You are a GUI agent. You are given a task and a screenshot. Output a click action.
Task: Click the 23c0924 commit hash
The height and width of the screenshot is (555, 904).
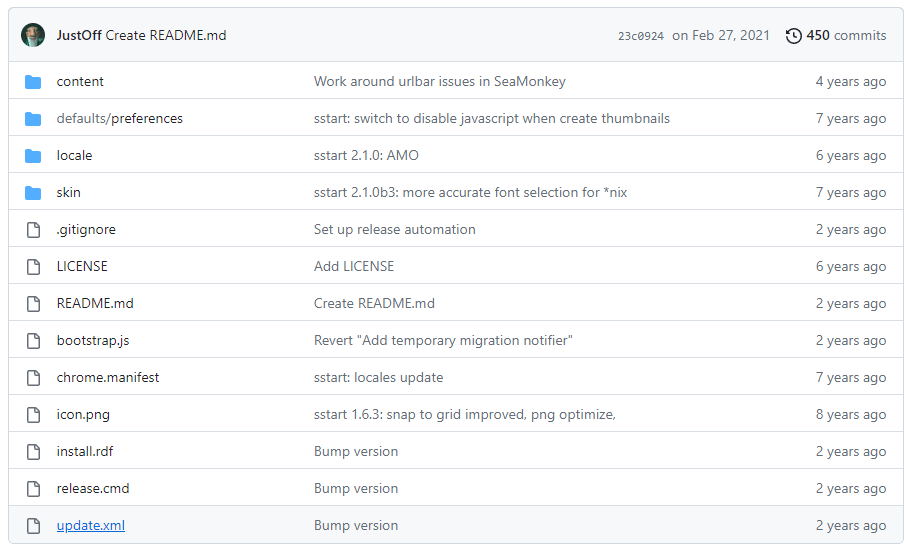(640, 36)
